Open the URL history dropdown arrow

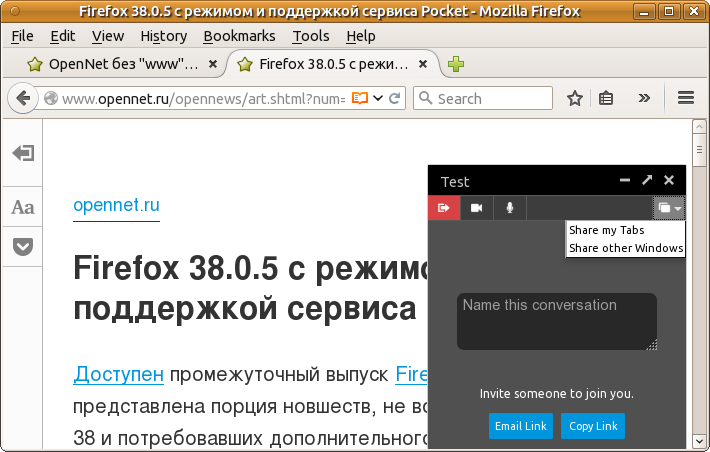pyautogui.click(x=378, y=98)
